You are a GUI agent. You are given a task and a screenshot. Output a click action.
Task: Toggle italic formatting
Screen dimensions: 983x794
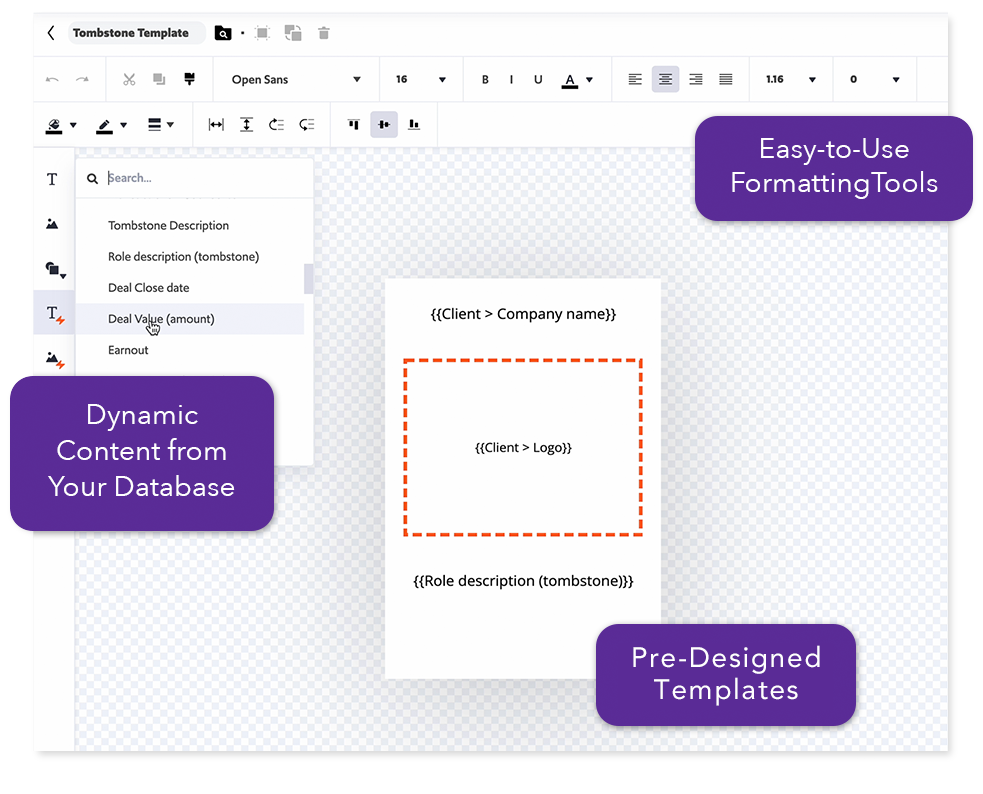(512, 80)
